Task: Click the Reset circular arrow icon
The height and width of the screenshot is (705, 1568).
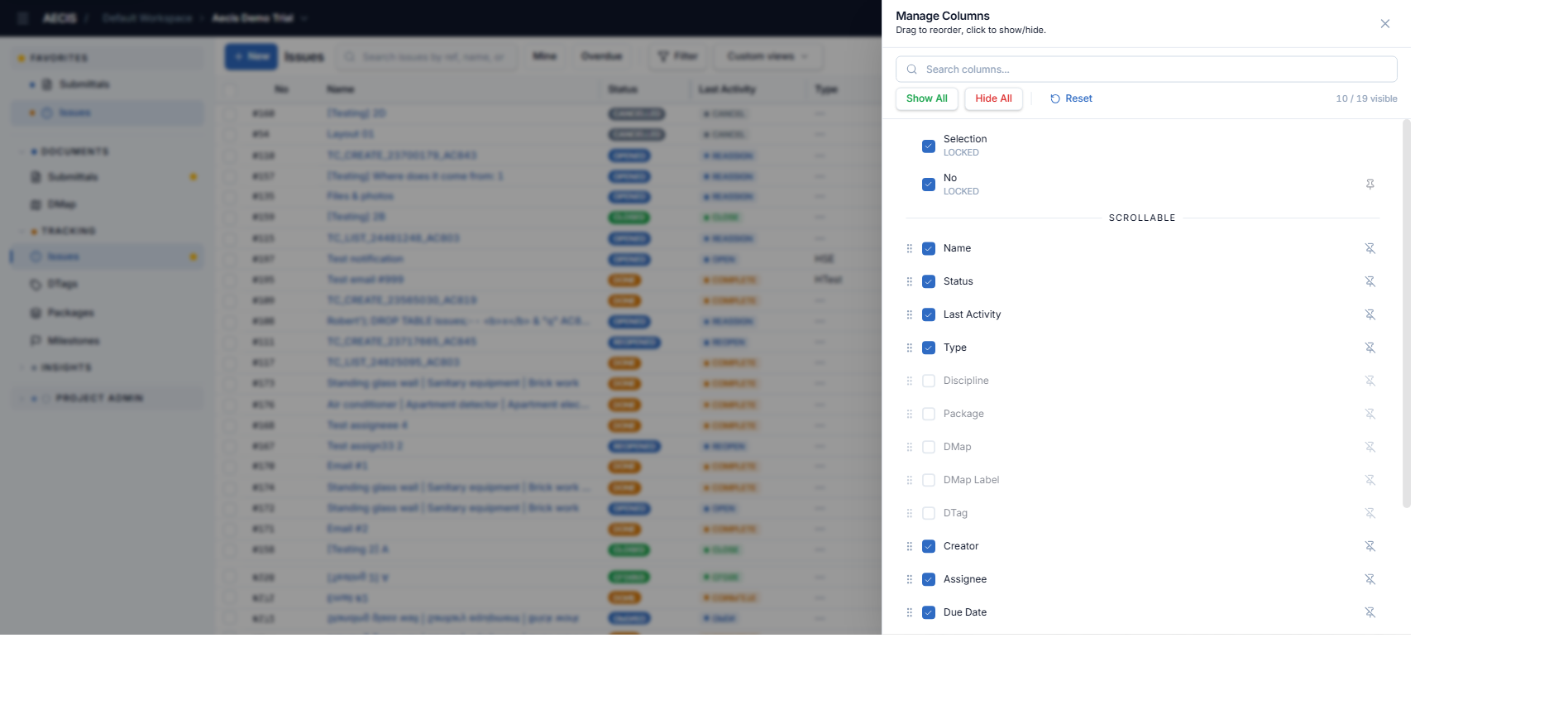Action: (1055, 98)
